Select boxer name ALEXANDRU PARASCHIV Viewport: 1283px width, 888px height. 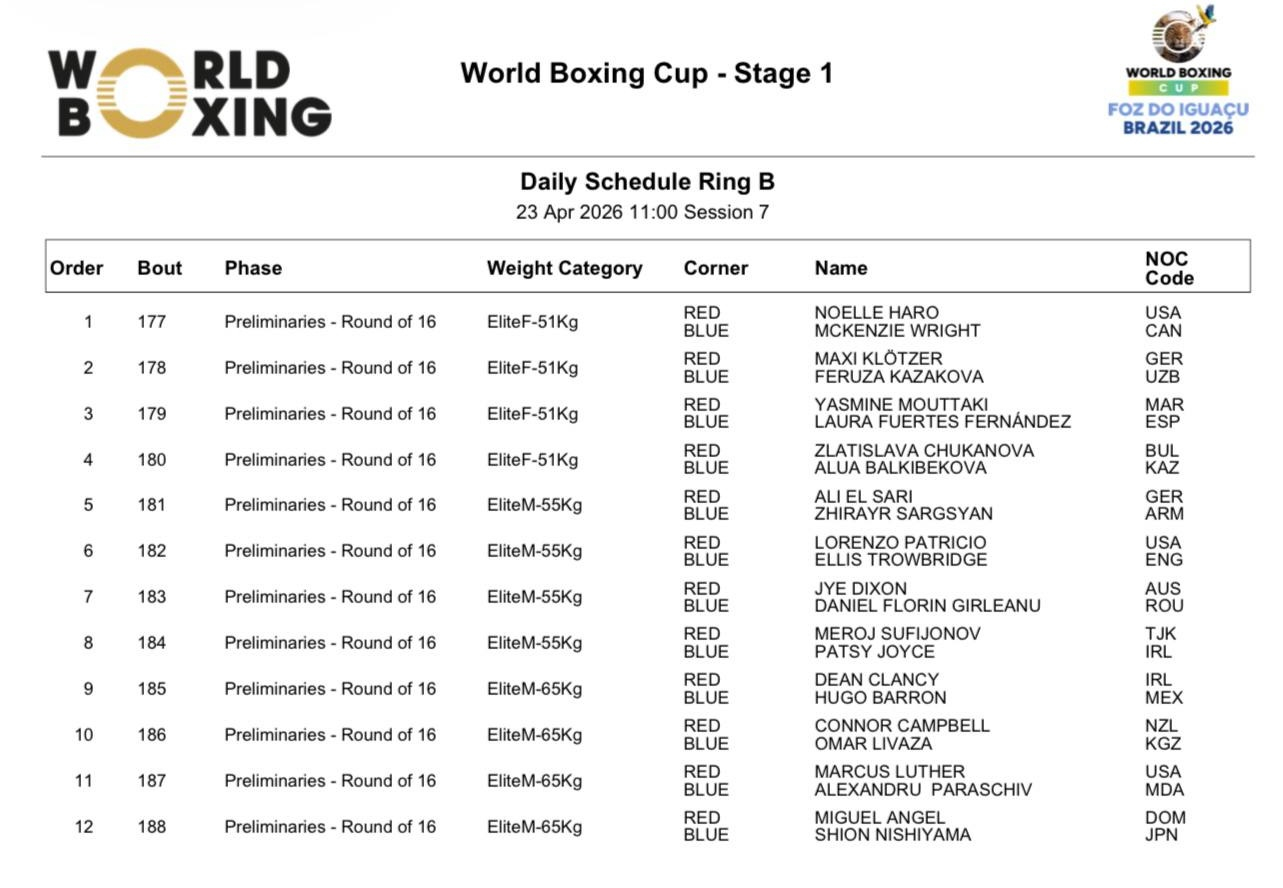click(x=923, y=790)
